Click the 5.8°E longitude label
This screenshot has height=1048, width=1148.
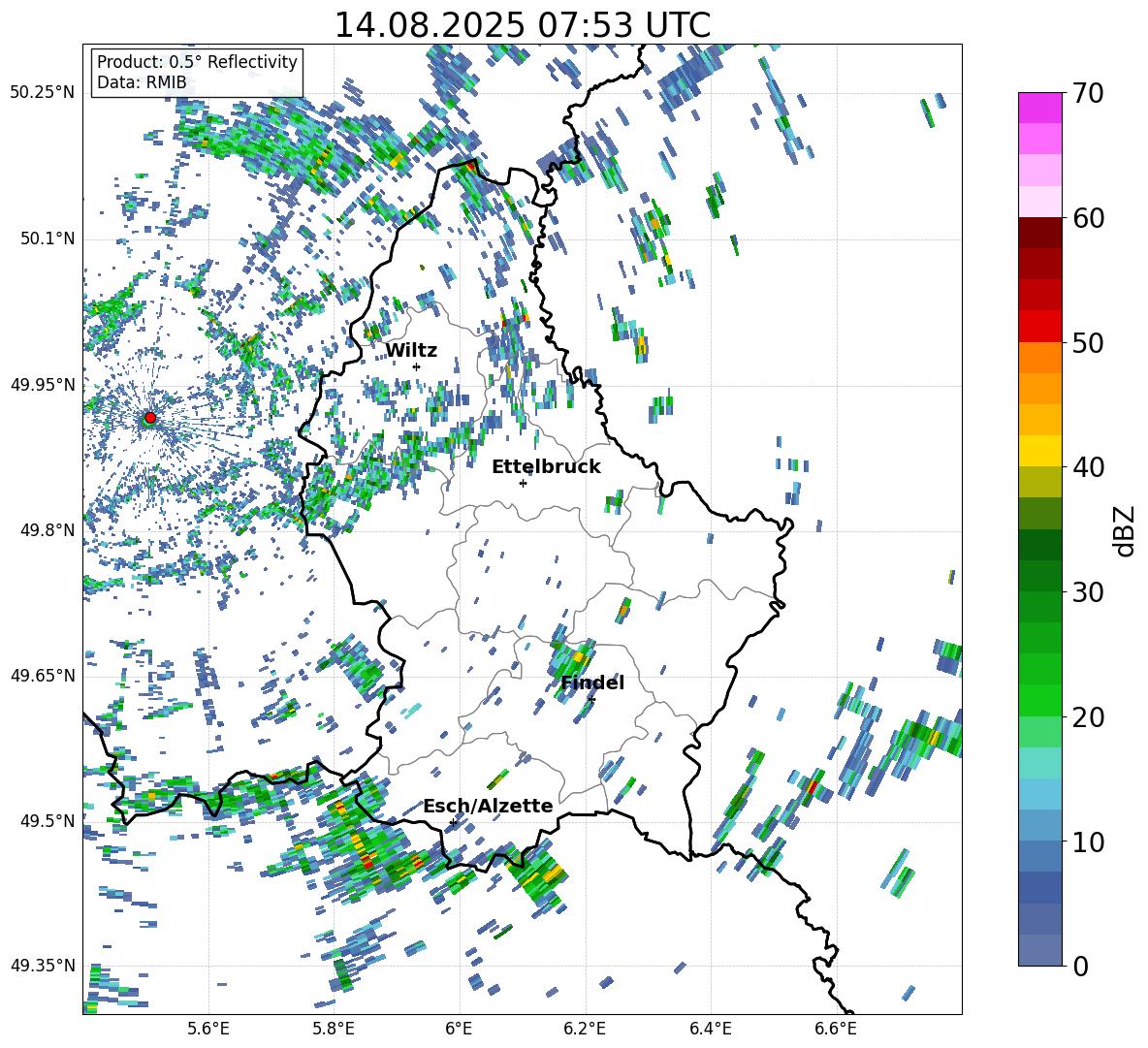coord(334,1029)
